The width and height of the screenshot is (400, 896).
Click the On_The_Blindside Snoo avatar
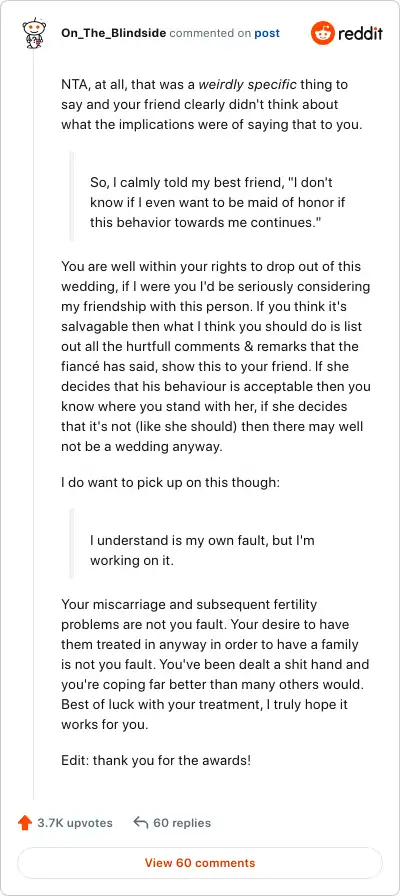click(x=33, y=34)
